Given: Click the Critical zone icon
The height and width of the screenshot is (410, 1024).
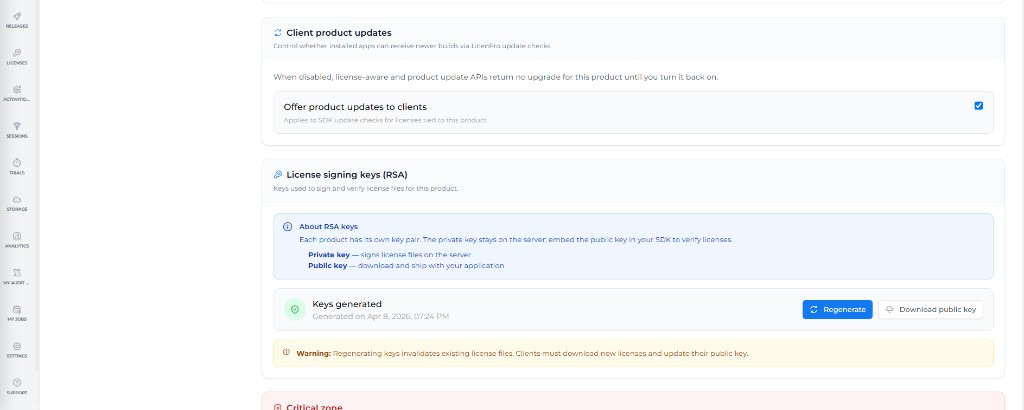Looking at the screenshot, I should [x=278, y=407].
